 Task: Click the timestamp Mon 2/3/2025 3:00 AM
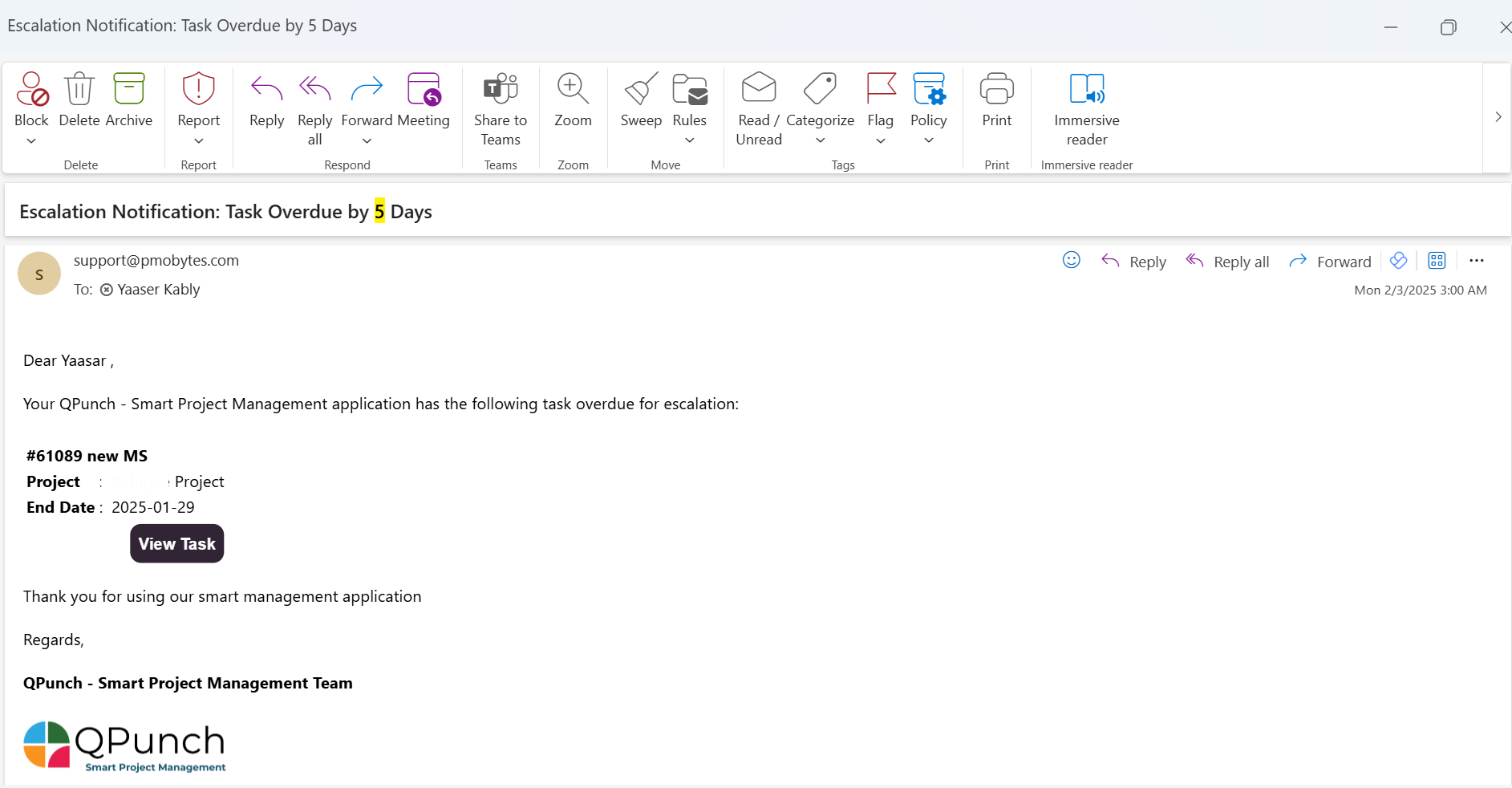(x=1421, y=290)
